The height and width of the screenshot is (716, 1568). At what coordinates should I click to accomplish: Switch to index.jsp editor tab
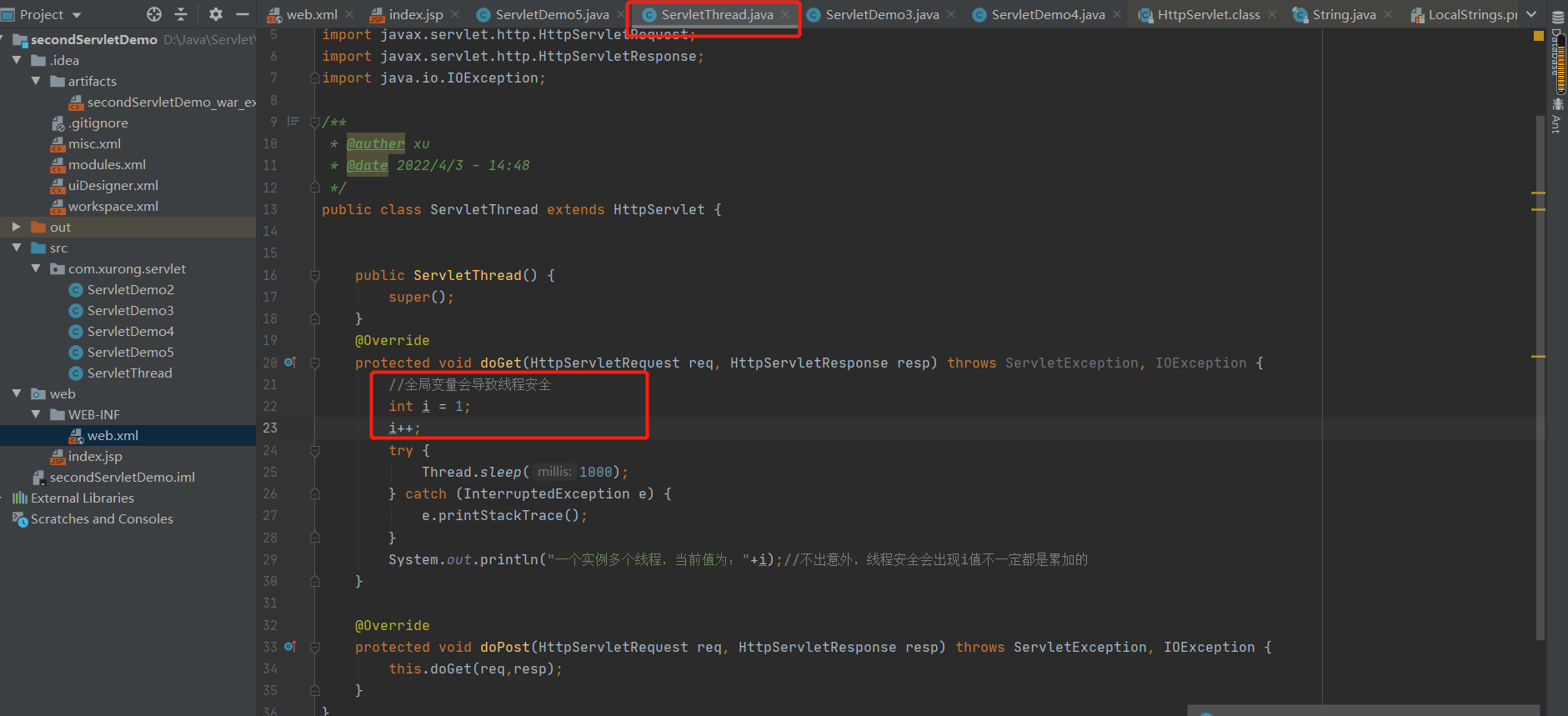pos(415,14)
